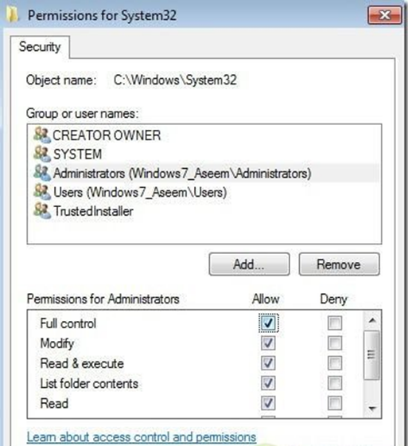Click the folder icon in title bar
Viewport: 409px width, 446px height.
(x=12, y=14)
